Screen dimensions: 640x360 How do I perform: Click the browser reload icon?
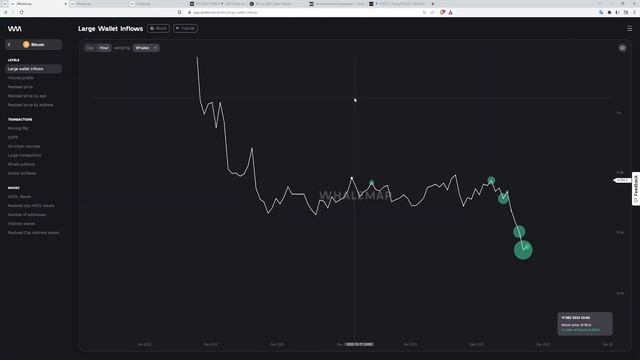click(x=21, y=12)
